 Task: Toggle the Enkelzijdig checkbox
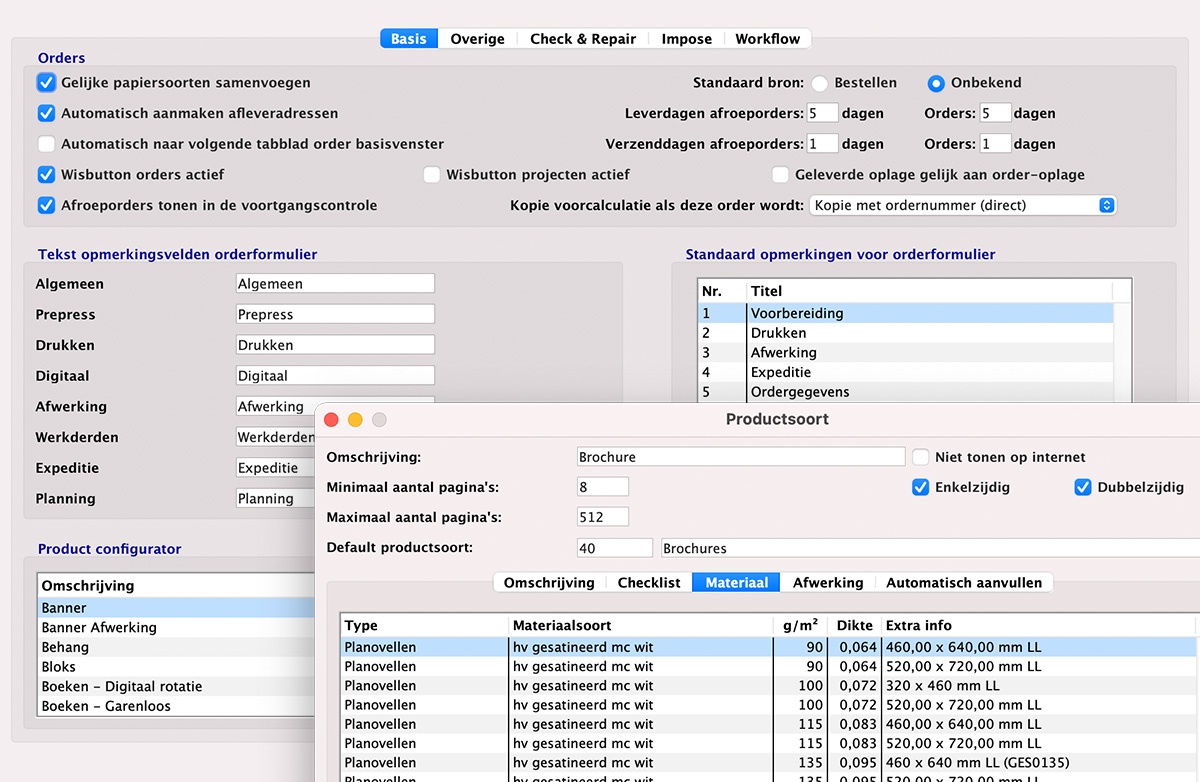(x=921, y=487)
